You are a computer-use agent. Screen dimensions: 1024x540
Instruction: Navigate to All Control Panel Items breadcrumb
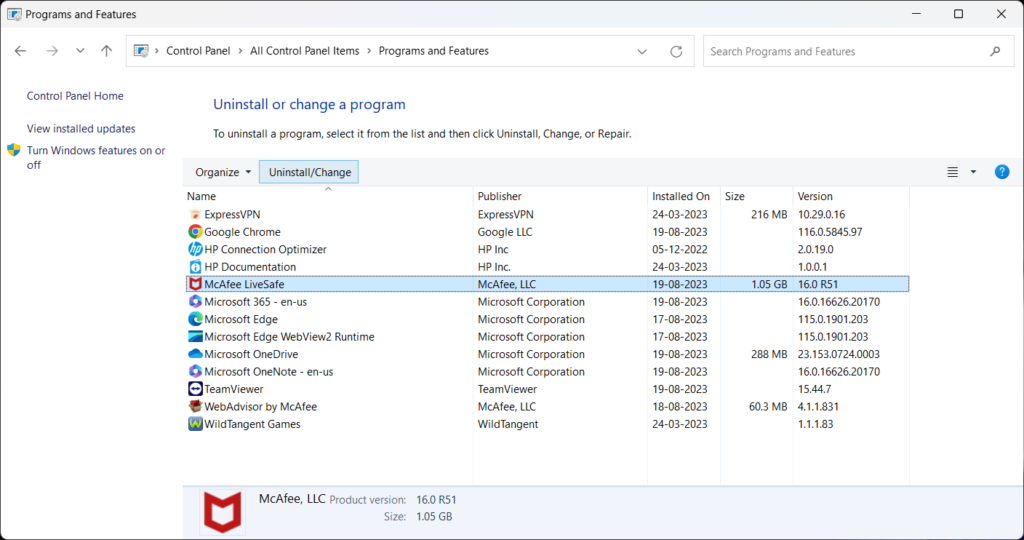tap(304, 51)
